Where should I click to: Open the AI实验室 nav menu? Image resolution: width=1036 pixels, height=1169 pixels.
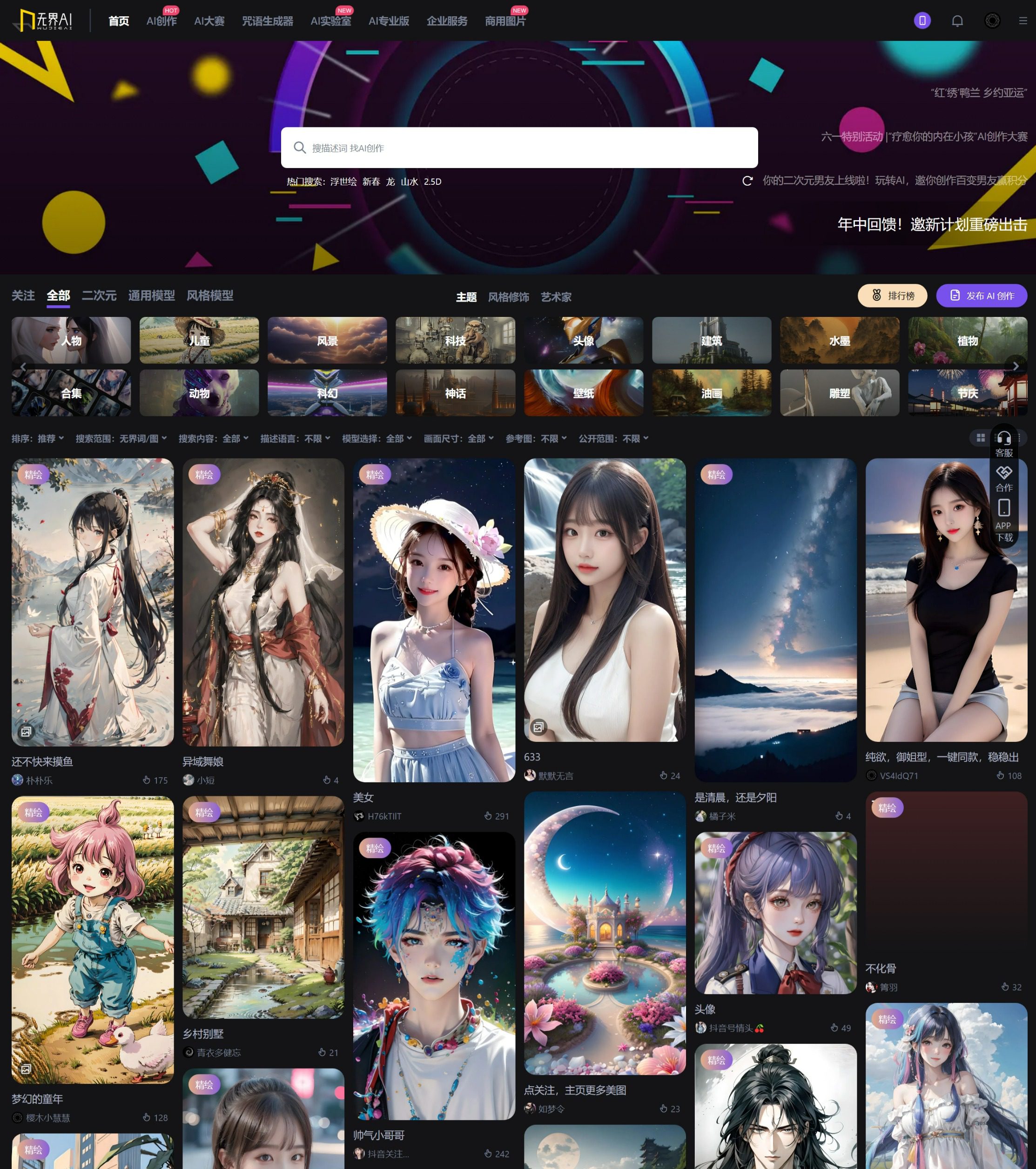[330, 21]
